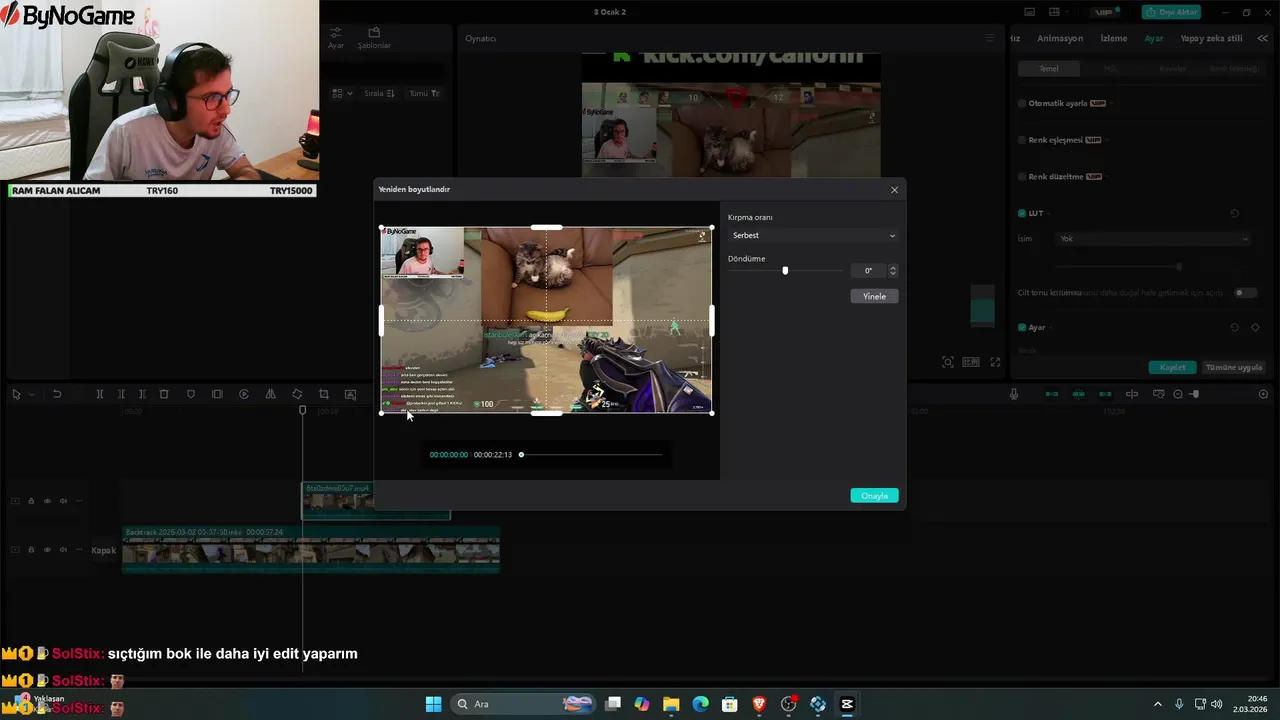Viewport: 1280px width, 720px height.
Task: Click the Kaydet button
Action: [x=1172, y=367]
